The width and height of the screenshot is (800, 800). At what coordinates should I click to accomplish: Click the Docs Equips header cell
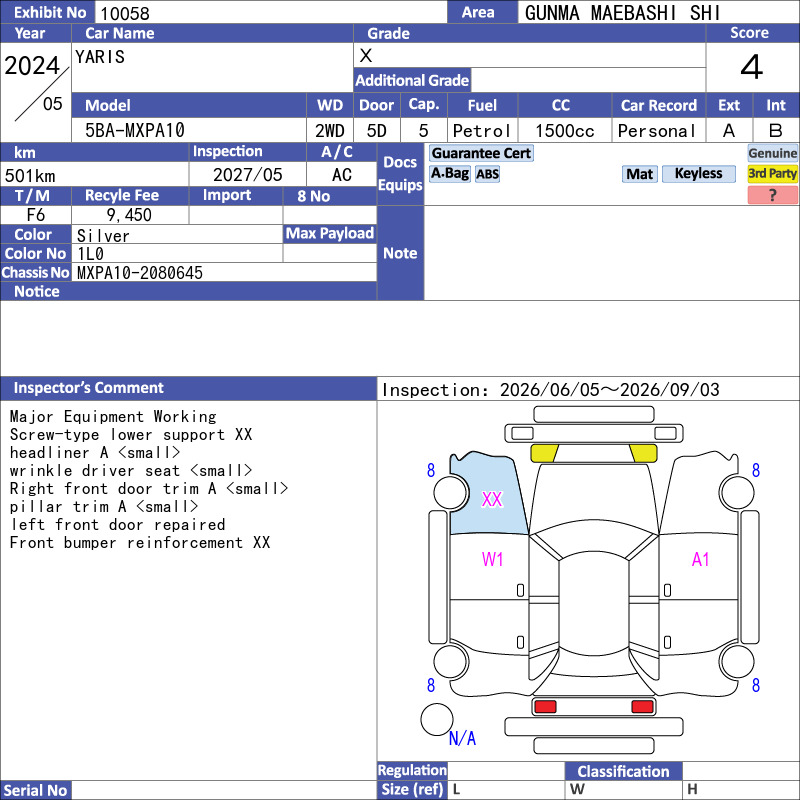[400, 173]
